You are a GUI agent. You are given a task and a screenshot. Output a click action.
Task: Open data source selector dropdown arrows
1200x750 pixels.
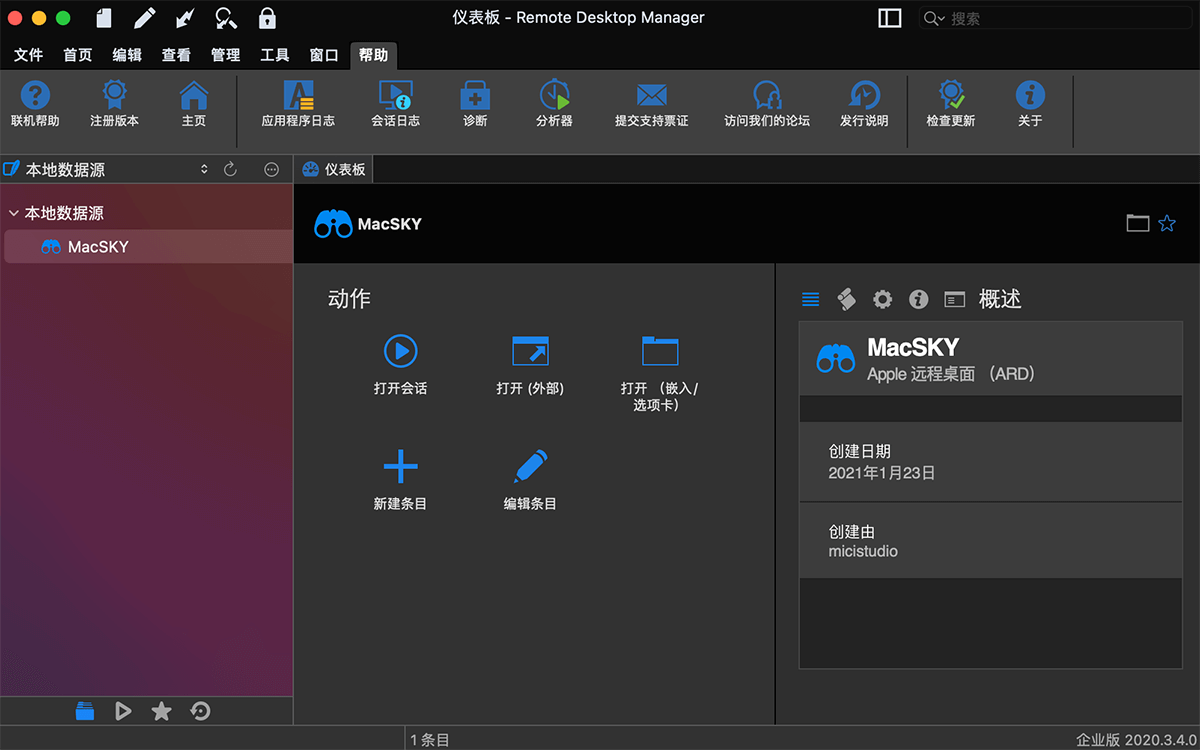click(x=204, y=170)
